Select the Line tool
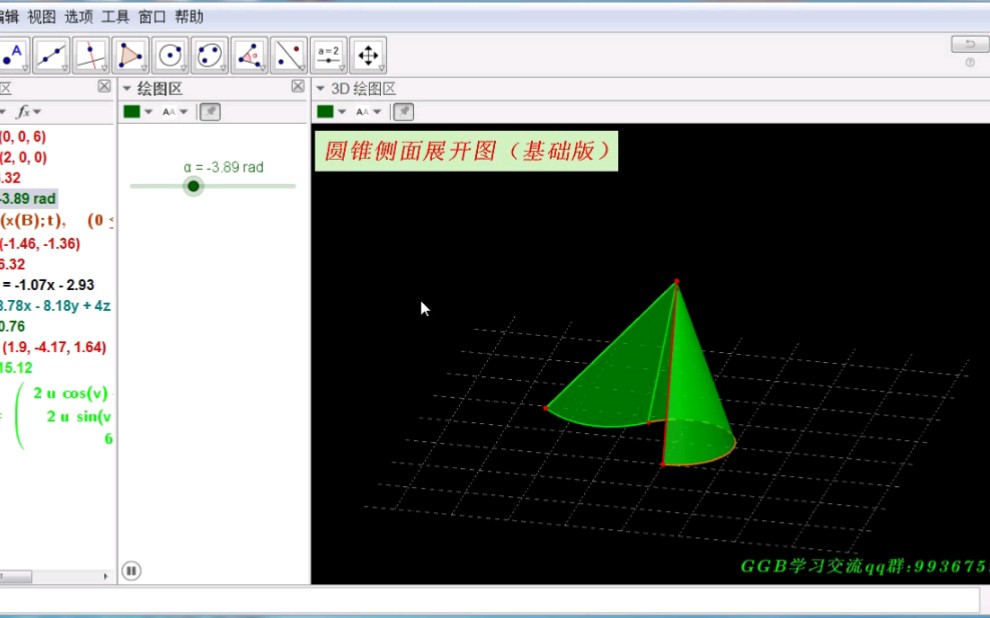This screenshot has width=990, height=618. tap(51, 54)
